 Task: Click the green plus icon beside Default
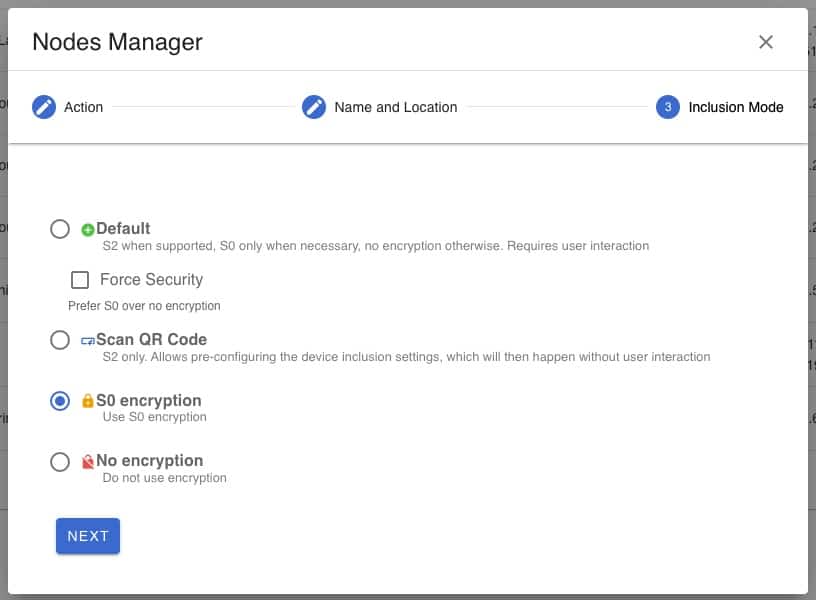coord(87,229)
